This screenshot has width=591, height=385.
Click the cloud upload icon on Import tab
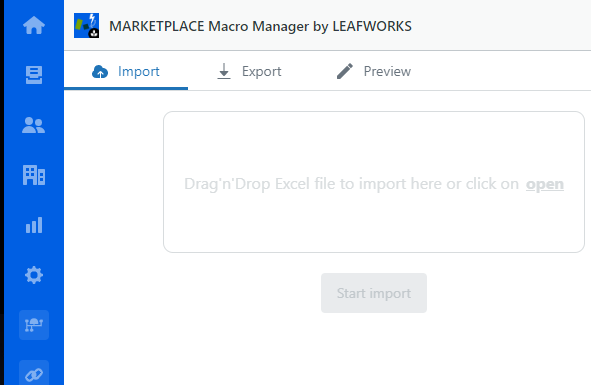[100, 71]
